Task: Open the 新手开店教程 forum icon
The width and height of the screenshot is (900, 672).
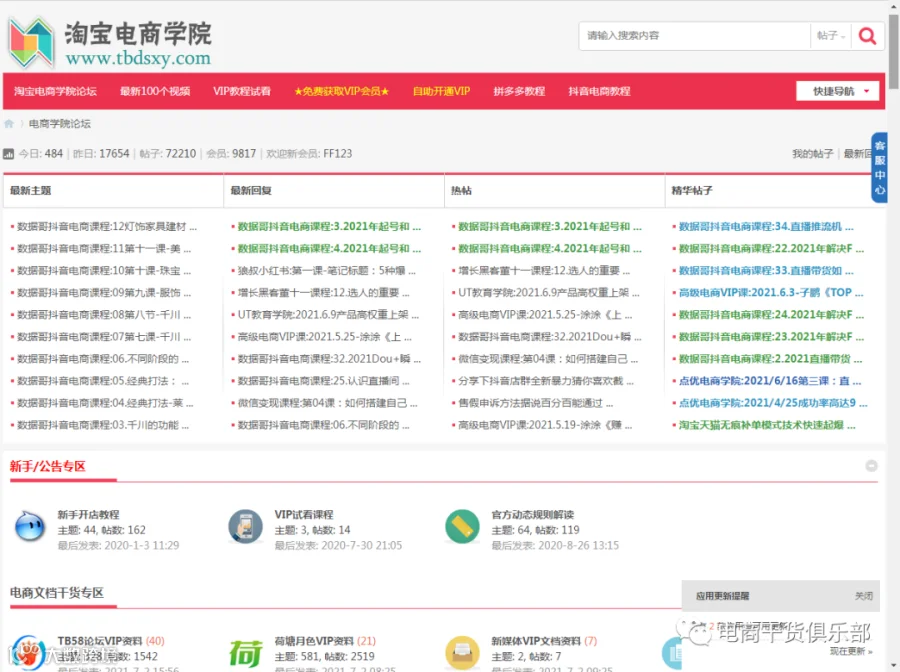Action: pos(30,526)
